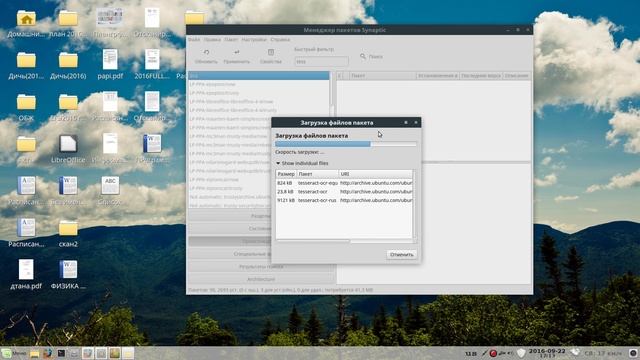The width and height of the screenshot is (640, 360).
Task: Click the shield icon in system tray
Action: (521, 353)
